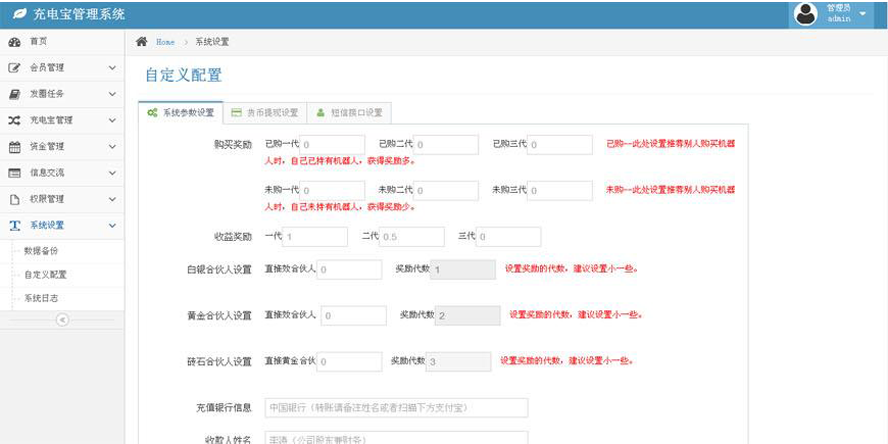
Task: Click the home icon in breadcrumb
Action: tap(142, 41)
